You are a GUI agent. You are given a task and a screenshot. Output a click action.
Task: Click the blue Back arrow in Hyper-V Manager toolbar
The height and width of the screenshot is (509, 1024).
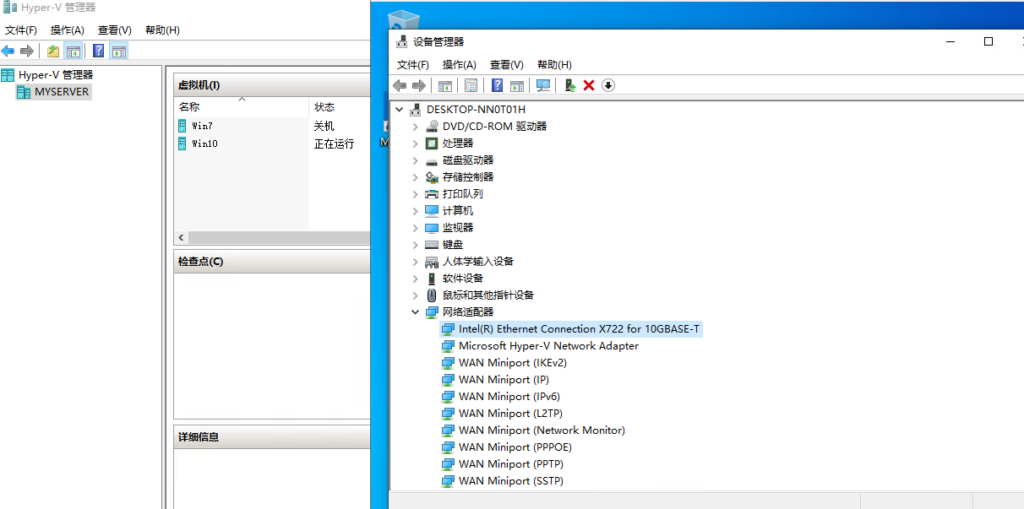tap(8, 51)
